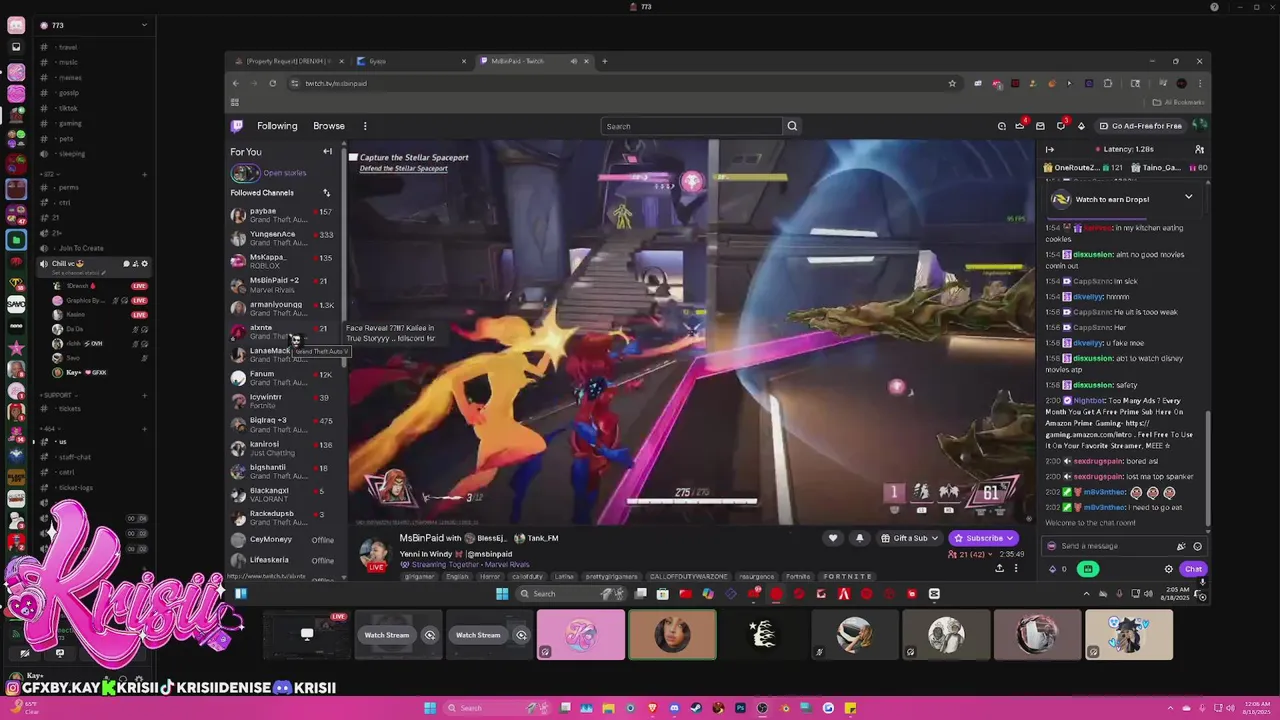Click the Twitch search input field
The height and width of the screenshot is (720, 1280).
(x=691, y=126)
